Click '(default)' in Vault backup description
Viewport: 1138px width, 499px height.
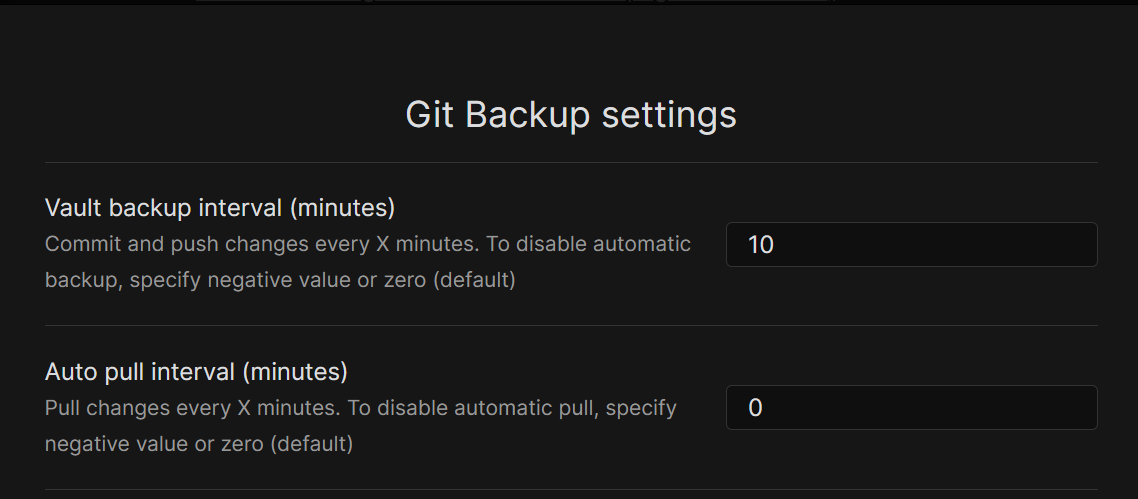pyautogui.click(x=474, y=280)
